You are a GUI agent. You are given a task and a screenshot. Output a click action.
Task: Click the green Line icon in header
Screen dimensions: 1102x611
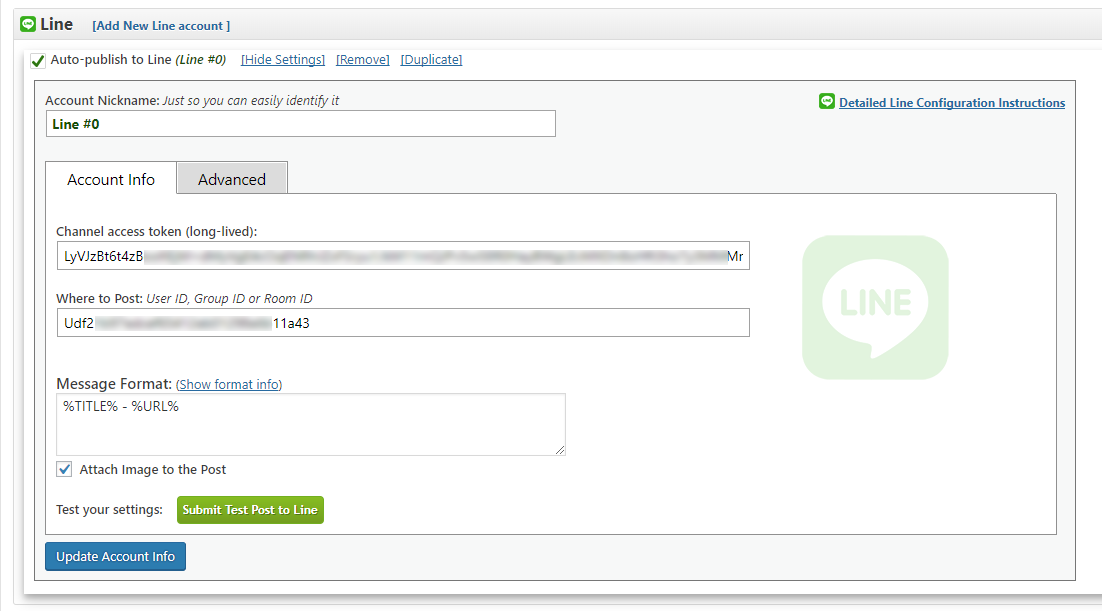coord(28,24)
